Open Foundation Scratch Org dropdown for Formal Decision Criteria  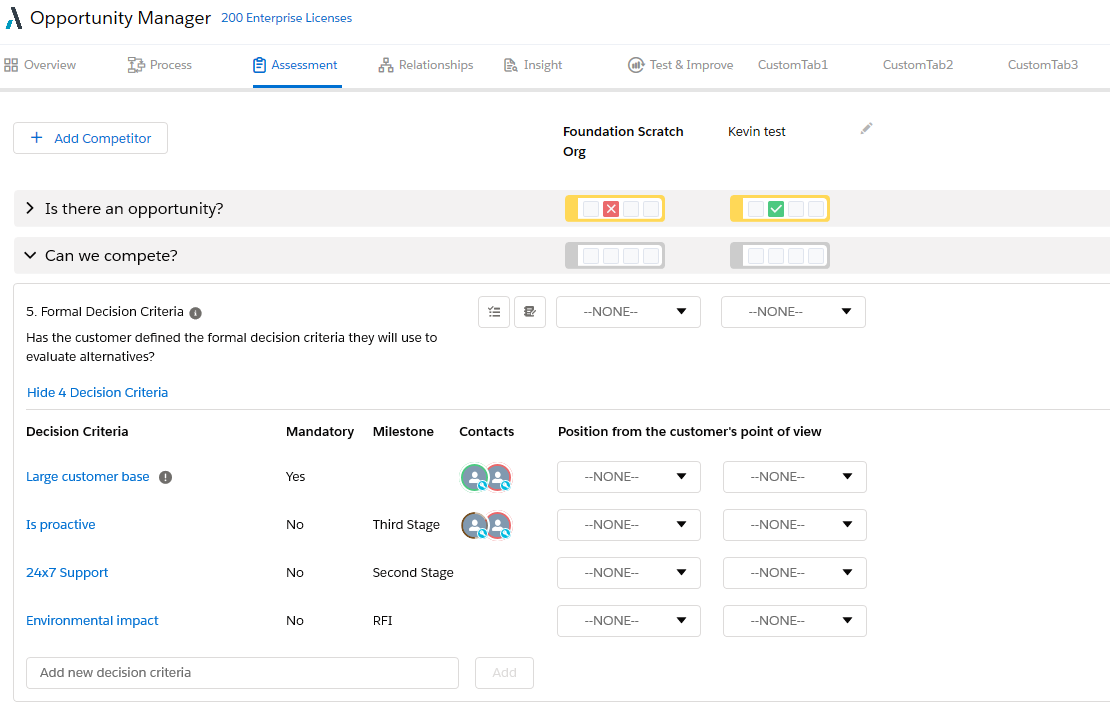(x=629, y=312)
